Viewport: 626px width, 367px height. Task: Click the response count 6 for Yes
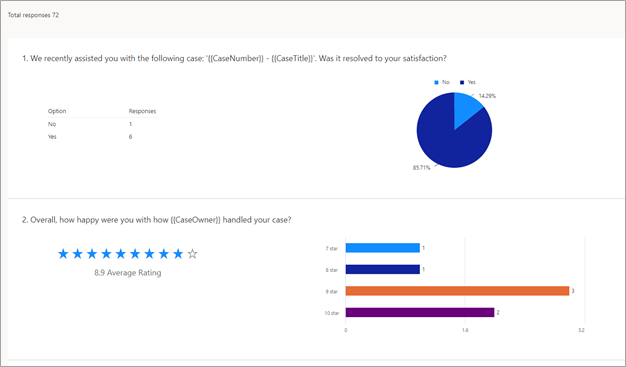130,137
